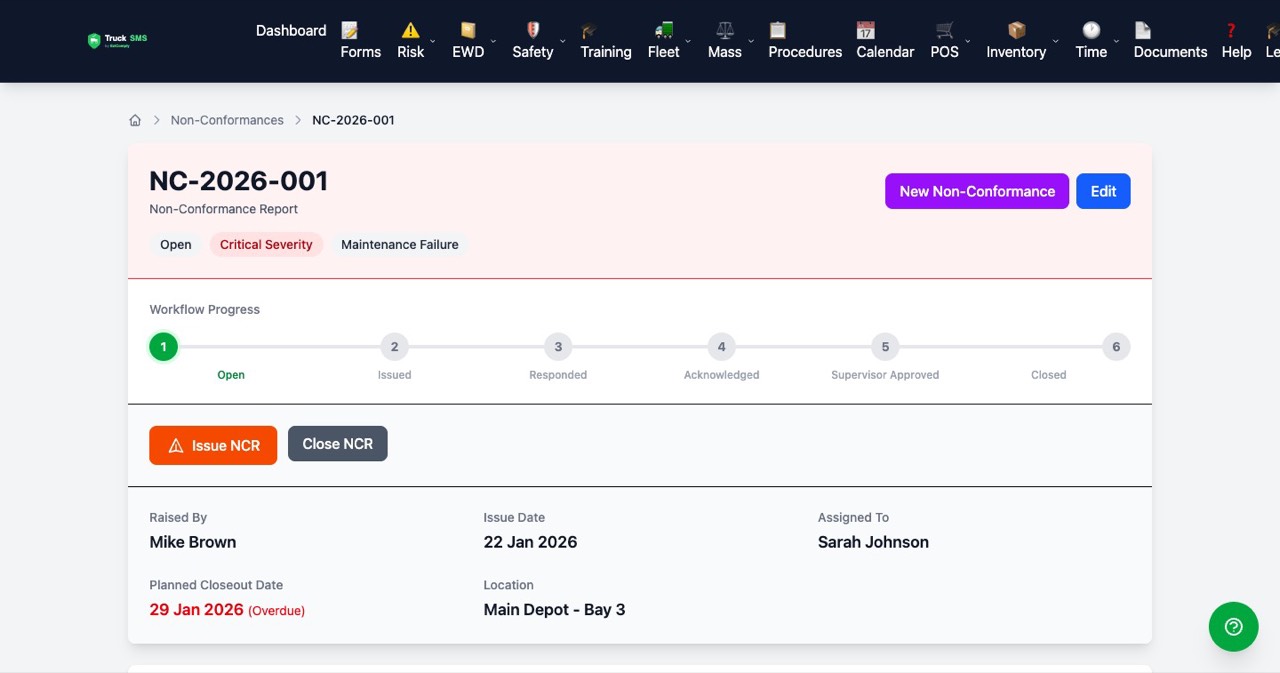Click the Issue Date 22 Jan 2026
The image size is (1280, 673).
[531, 542]
